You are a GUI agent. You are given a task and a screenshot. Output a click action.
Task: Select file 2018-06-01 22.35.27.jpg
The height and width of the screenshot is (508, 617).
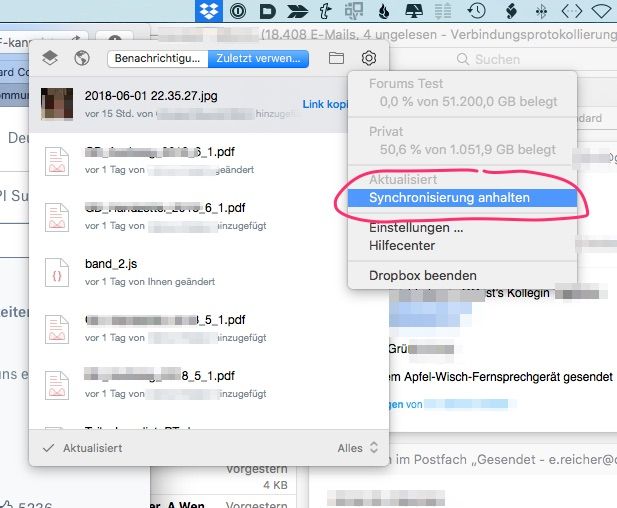point(188,104)
